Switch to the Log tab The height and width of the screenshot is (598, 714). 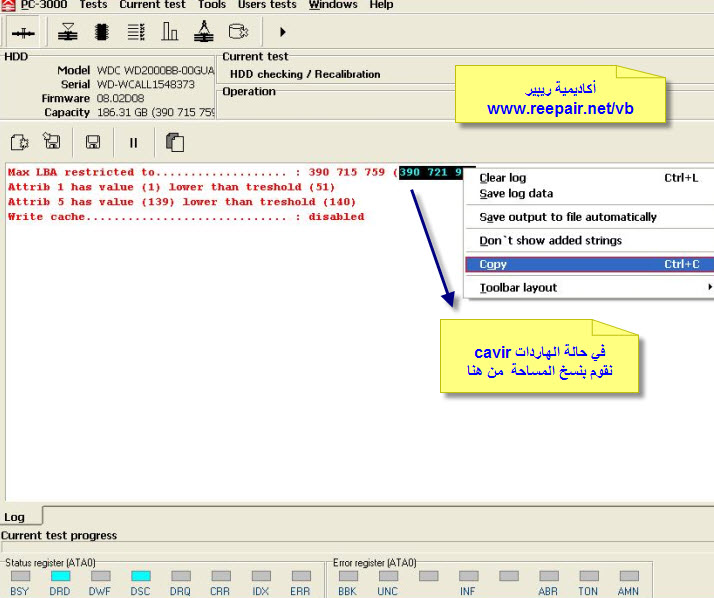[21, 517]
